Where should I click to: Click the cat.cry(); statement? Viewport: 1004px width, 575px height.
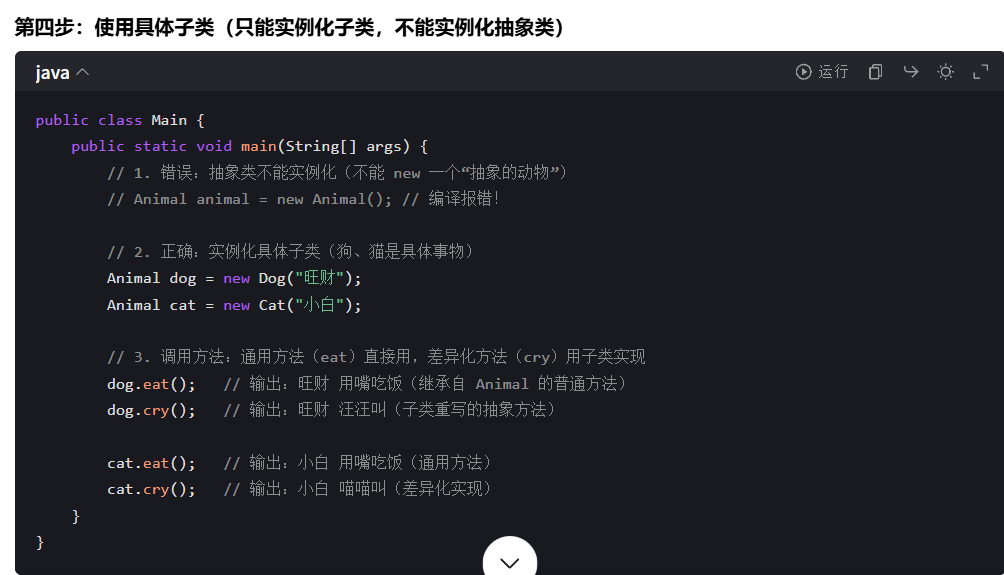point(151,489)
